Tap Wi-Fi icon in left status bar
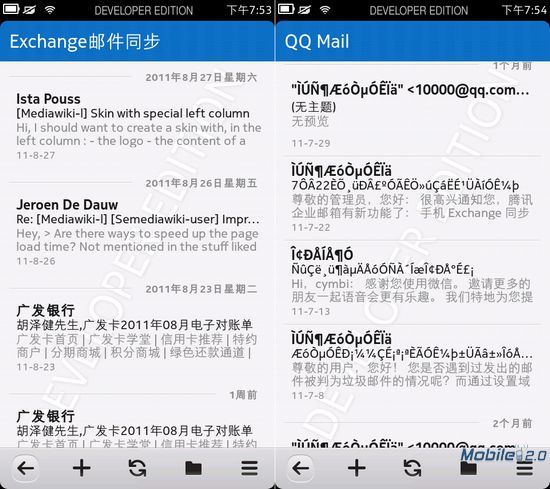This screenshot has height=489, width=550. (x=50, y=9)
